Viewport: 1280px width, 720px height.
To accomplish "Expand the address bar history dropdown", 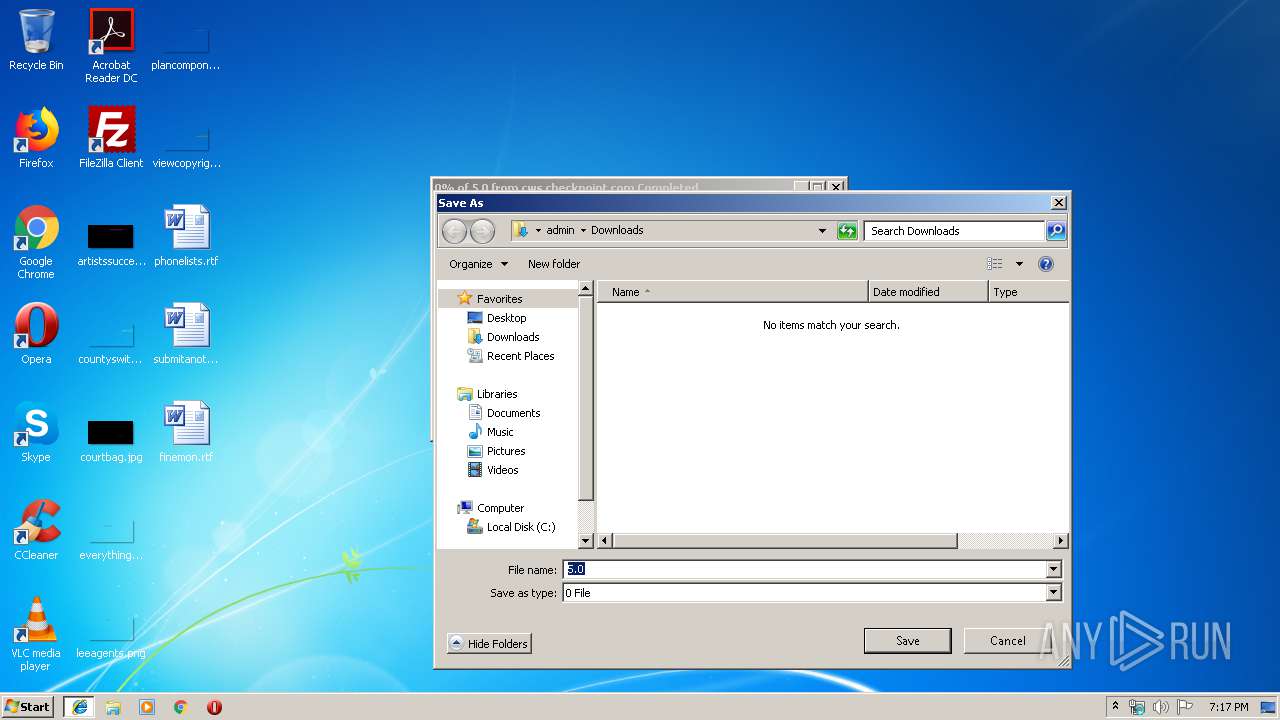I will click(x=822, y=231).
